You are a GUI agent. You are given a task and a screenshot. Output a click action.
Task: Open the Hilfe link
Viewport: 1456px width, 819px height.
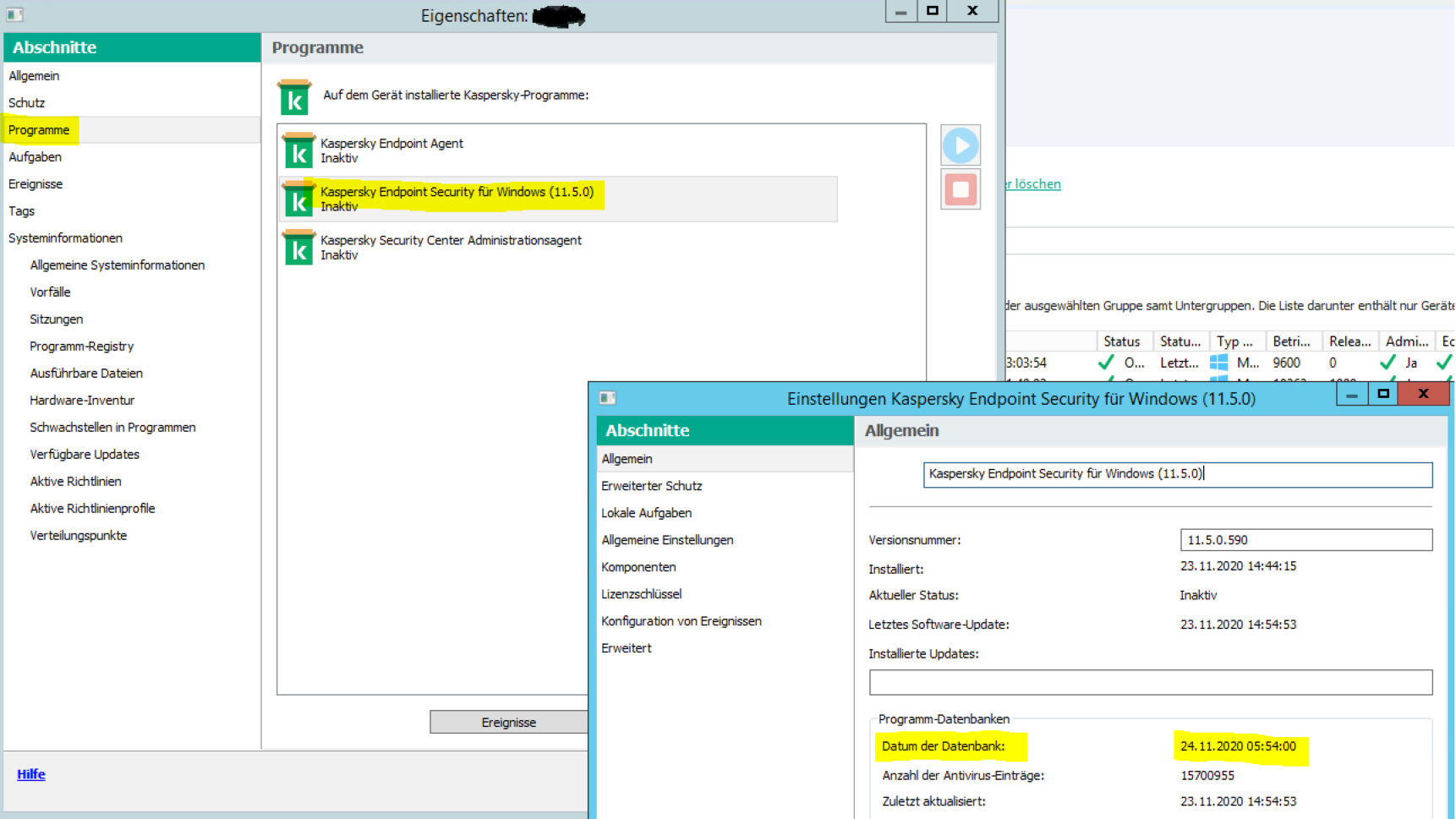point(31,774)
